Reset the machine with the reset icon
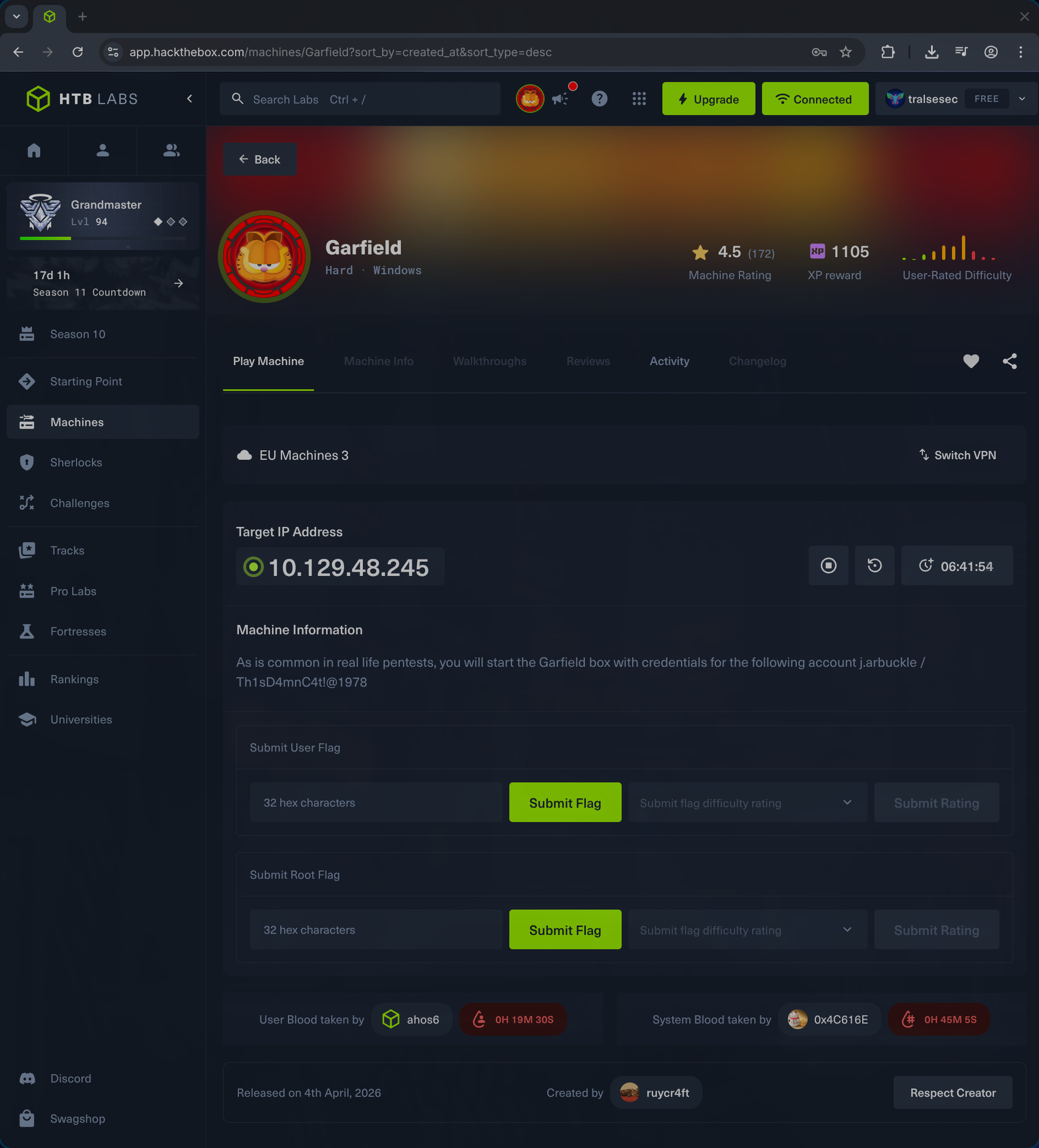 click(874, 565)
